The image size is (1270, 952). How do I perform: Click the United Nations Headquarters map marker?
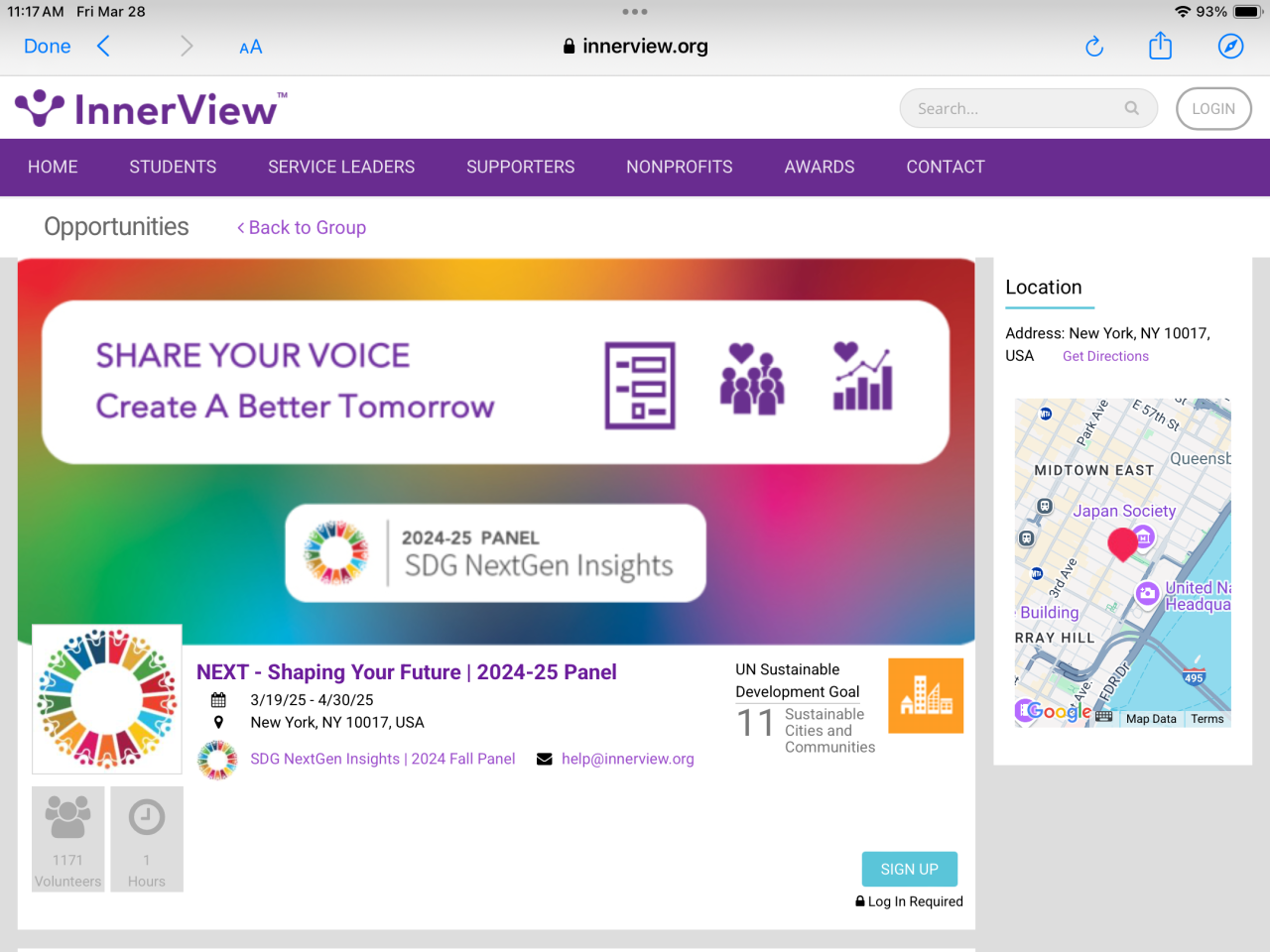(1148, 593)
